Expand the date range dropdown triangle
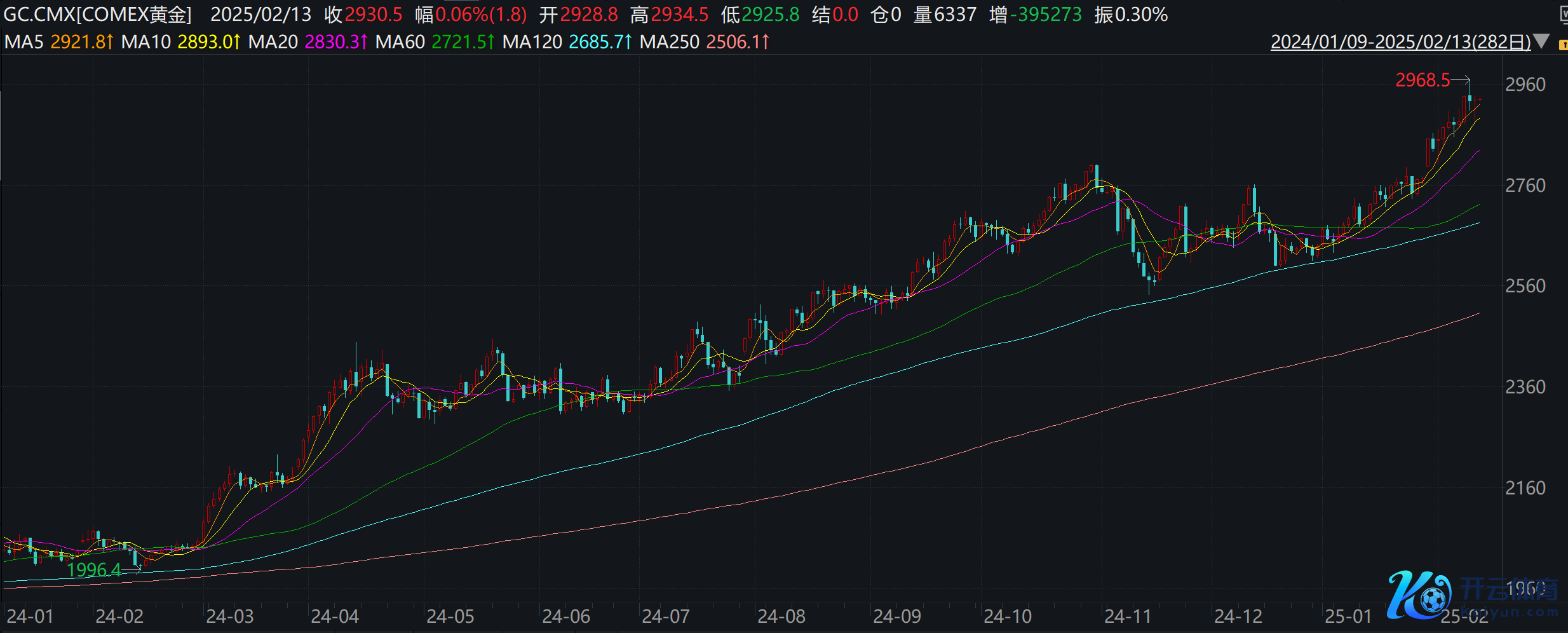This screenshot has height=633, width=1568. [1541, 42]
